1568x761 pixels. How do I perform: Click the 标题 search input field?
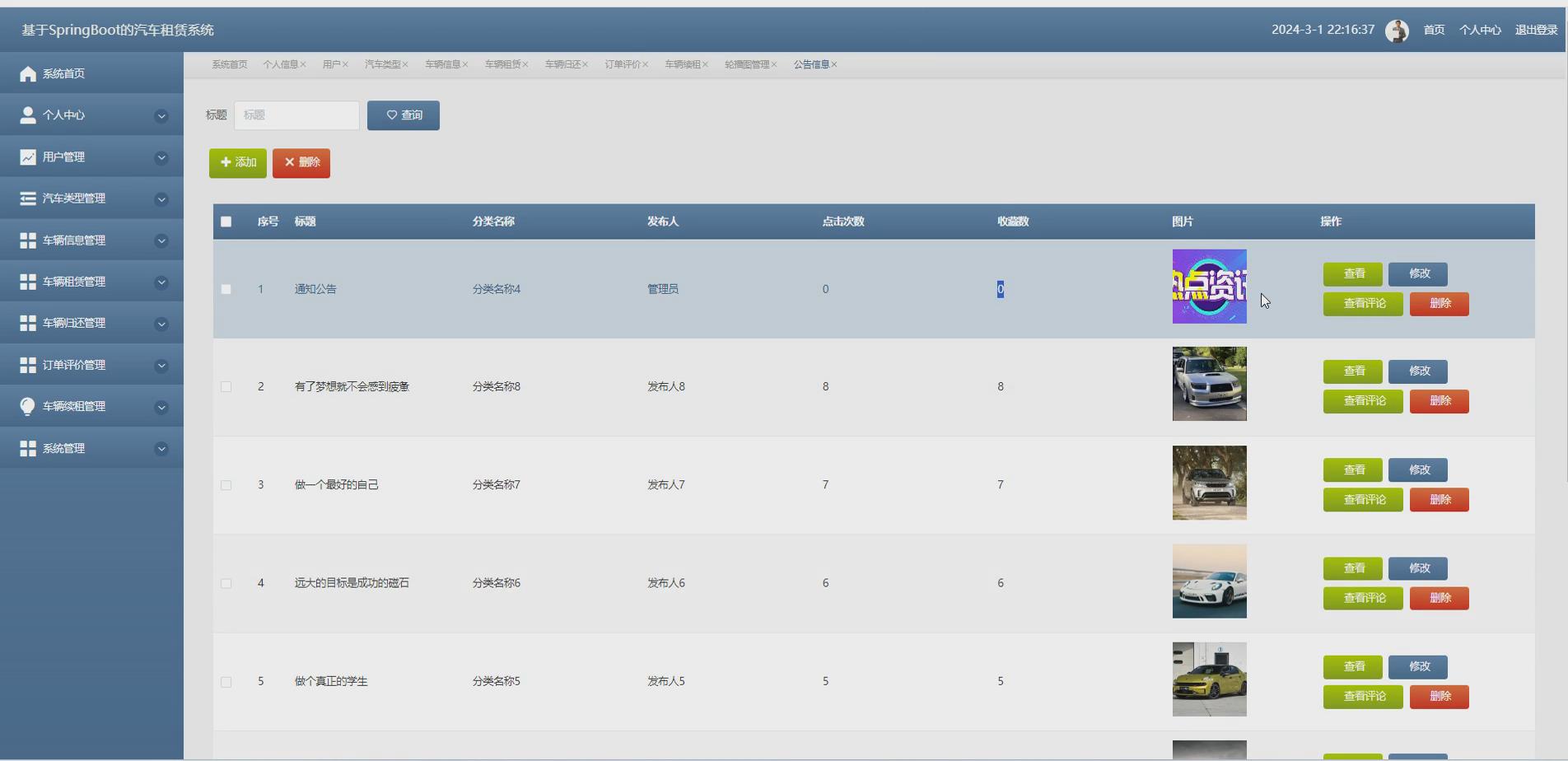[x=296, y=115]
